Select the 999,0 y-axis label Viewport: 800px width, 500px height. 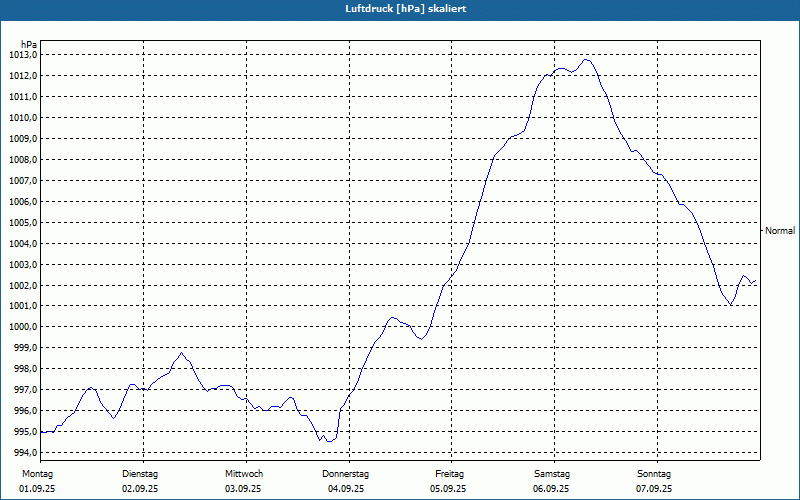(x=24, y=347)
